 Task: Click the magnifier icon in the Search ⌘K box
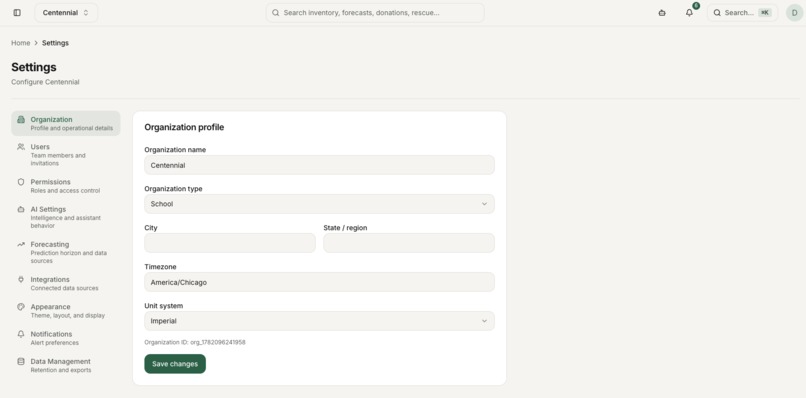[717, 13]
